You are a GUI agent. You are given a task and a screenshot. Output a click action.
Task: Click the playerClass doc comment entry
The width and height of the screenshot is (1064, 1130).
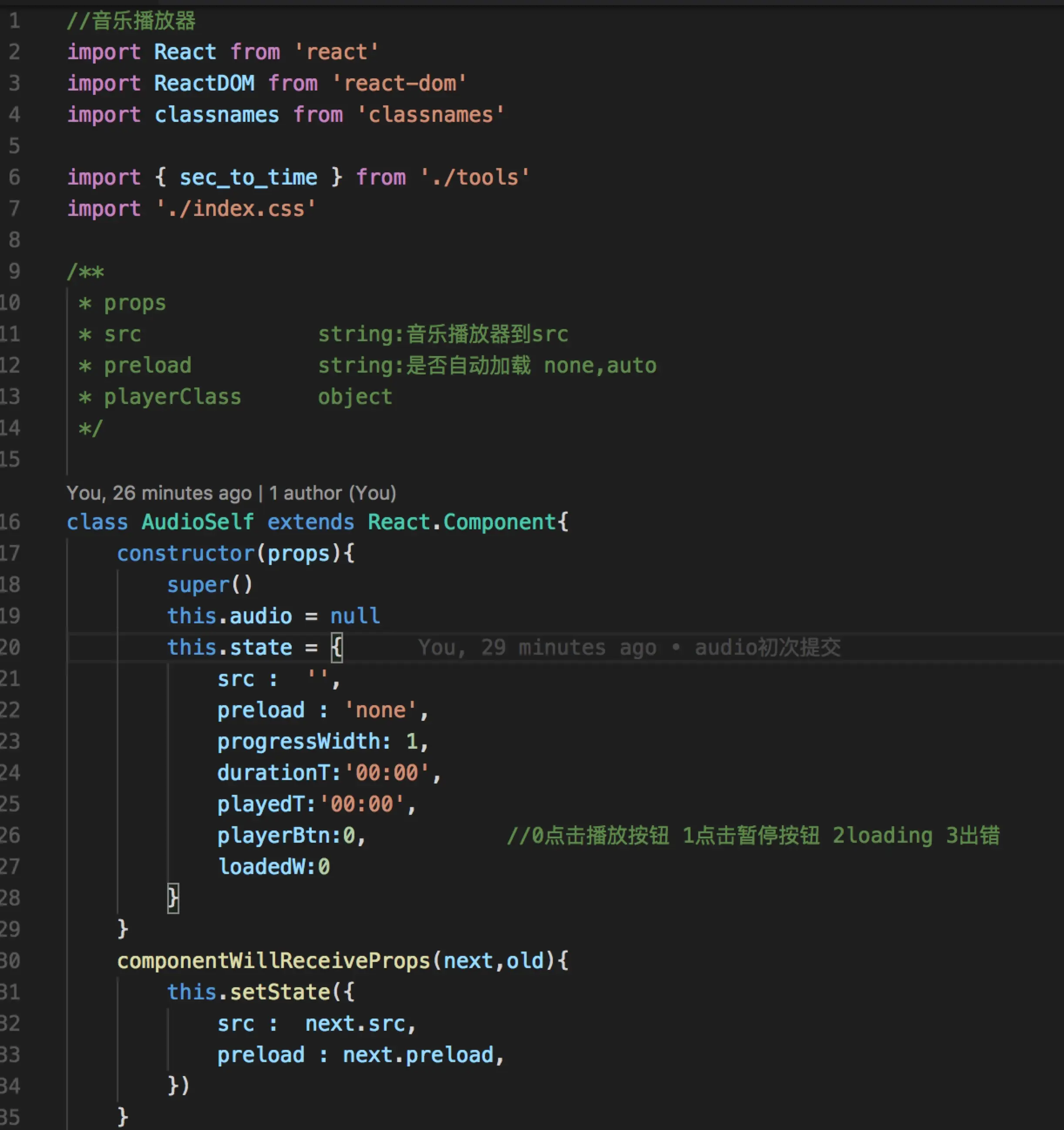click(x=172, y=397)
